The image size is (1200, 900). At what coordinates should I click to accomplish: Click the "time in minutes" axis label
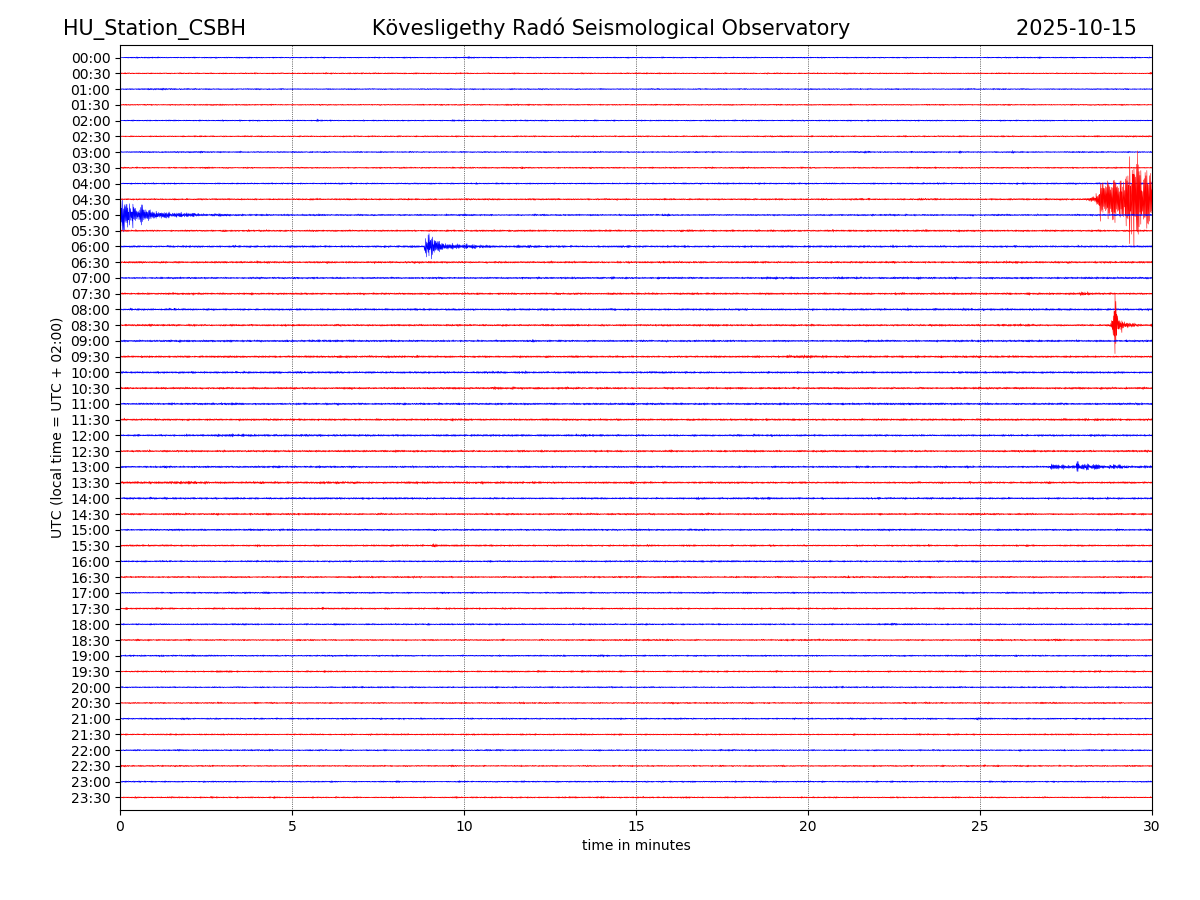click(636, 845)
